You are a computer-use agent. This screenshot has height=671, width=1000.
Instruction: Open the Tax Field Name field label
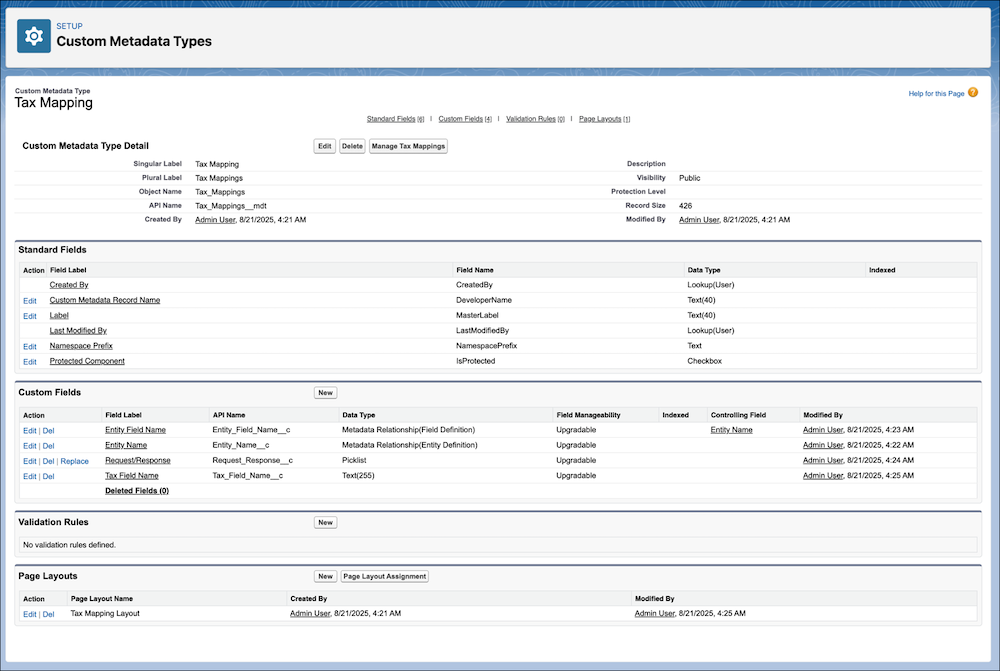(x=131, y=476)
